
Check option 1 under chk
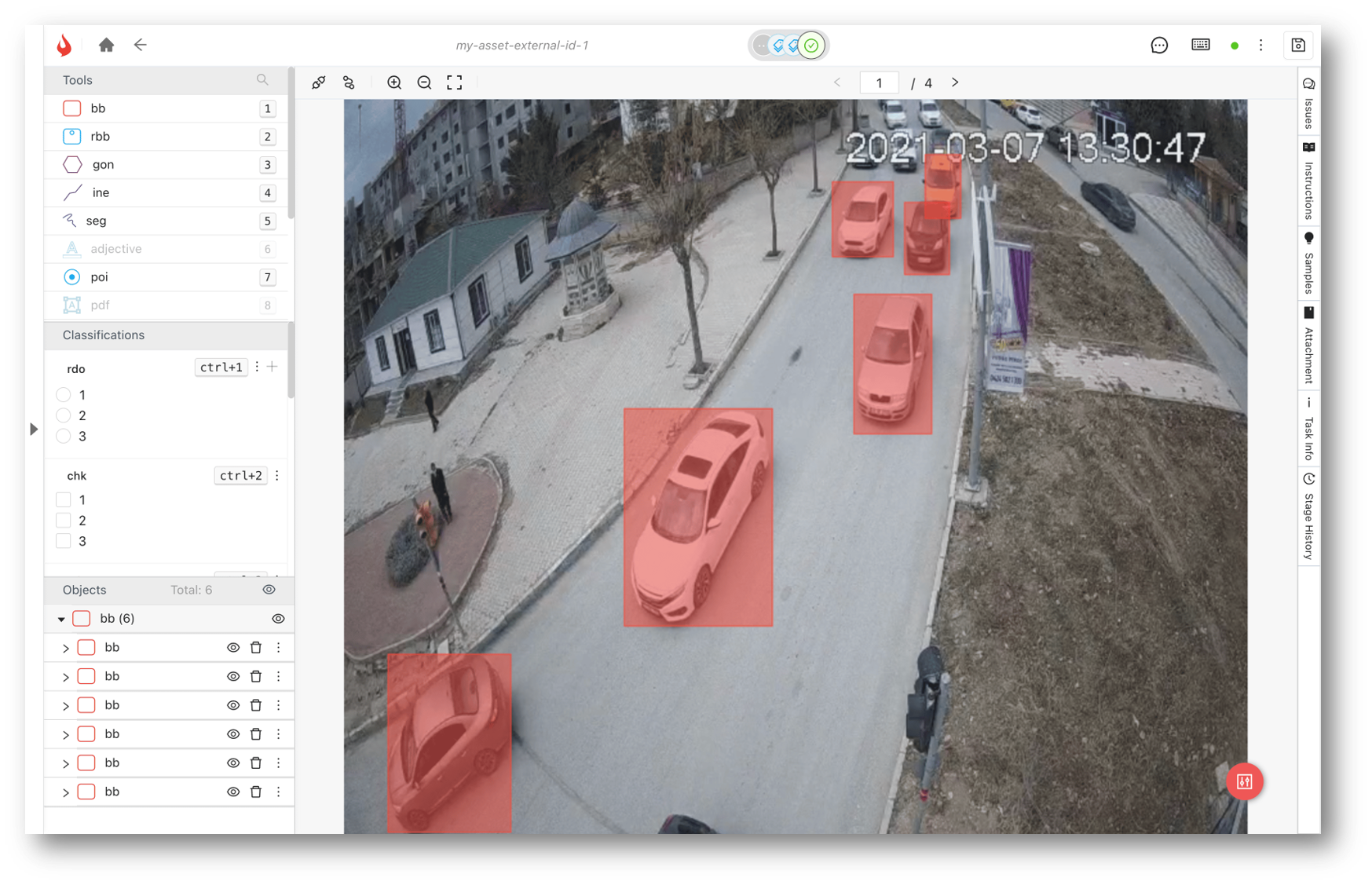click(64, 499)
